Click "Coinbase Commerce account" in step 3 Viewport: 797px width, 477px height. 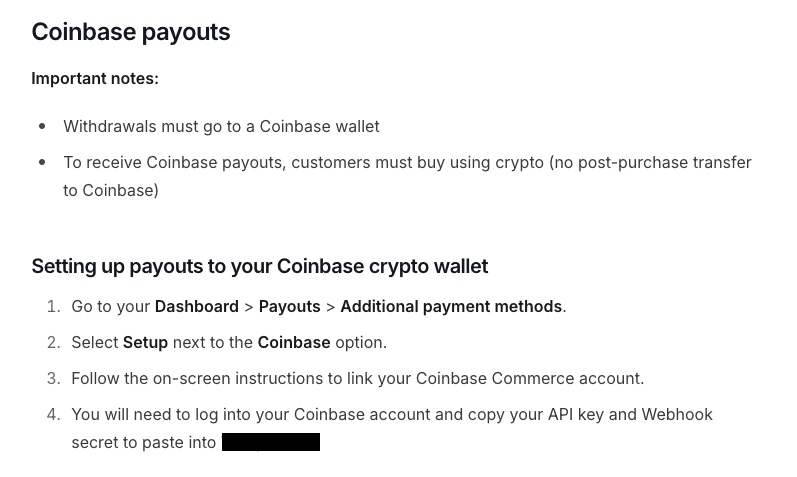(x=529, y=378)
